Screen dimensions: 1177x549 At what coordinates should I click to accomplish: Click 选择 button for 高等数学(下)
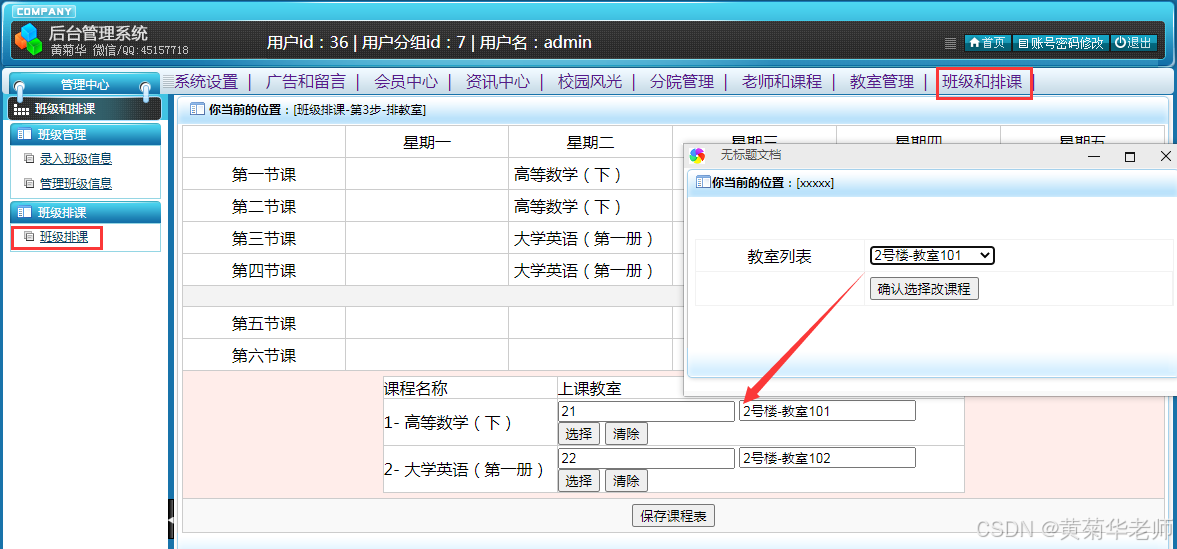click(579, 433)
